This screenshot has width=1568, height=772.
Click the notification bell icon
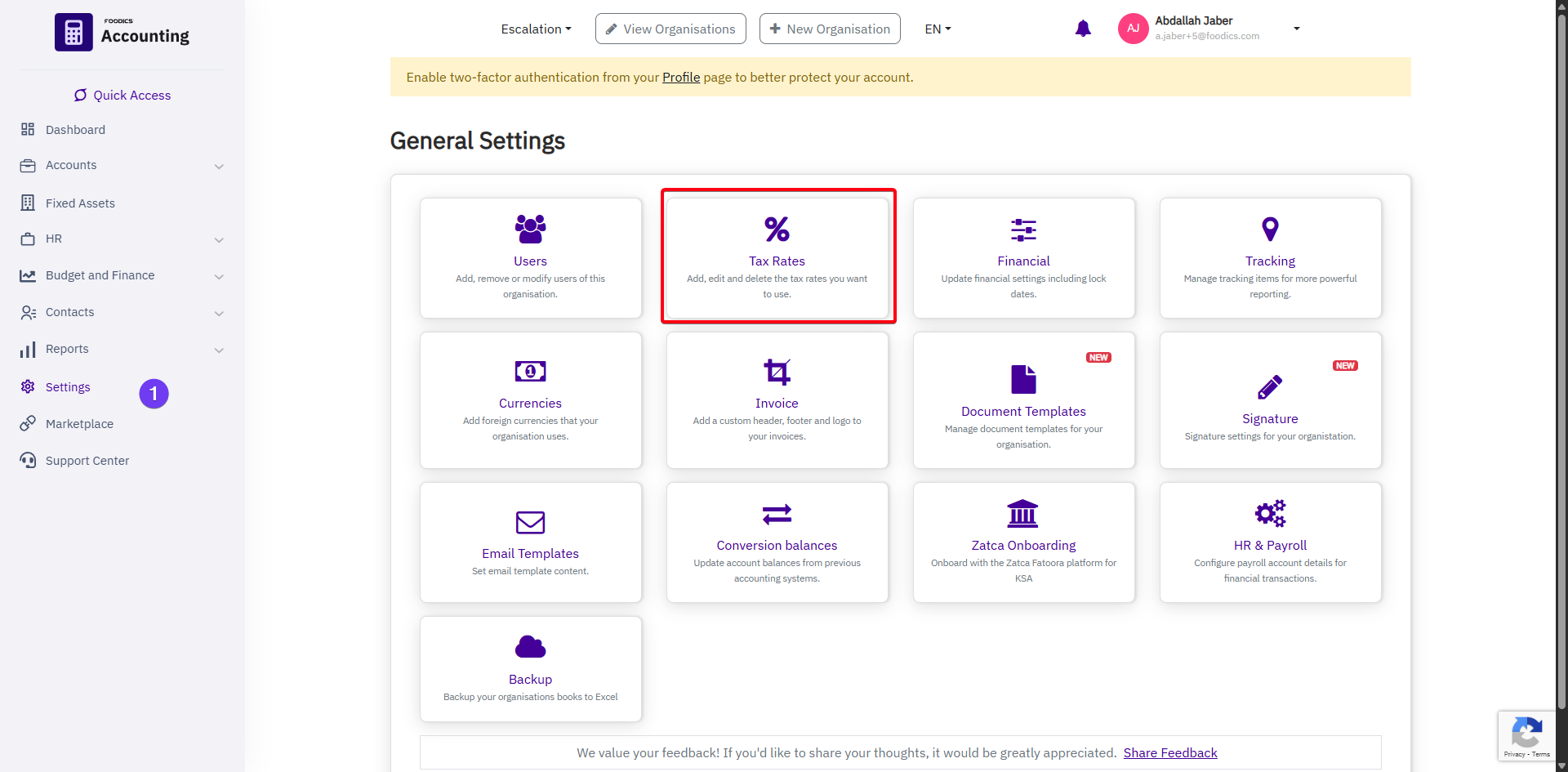tap(1083, 29)
